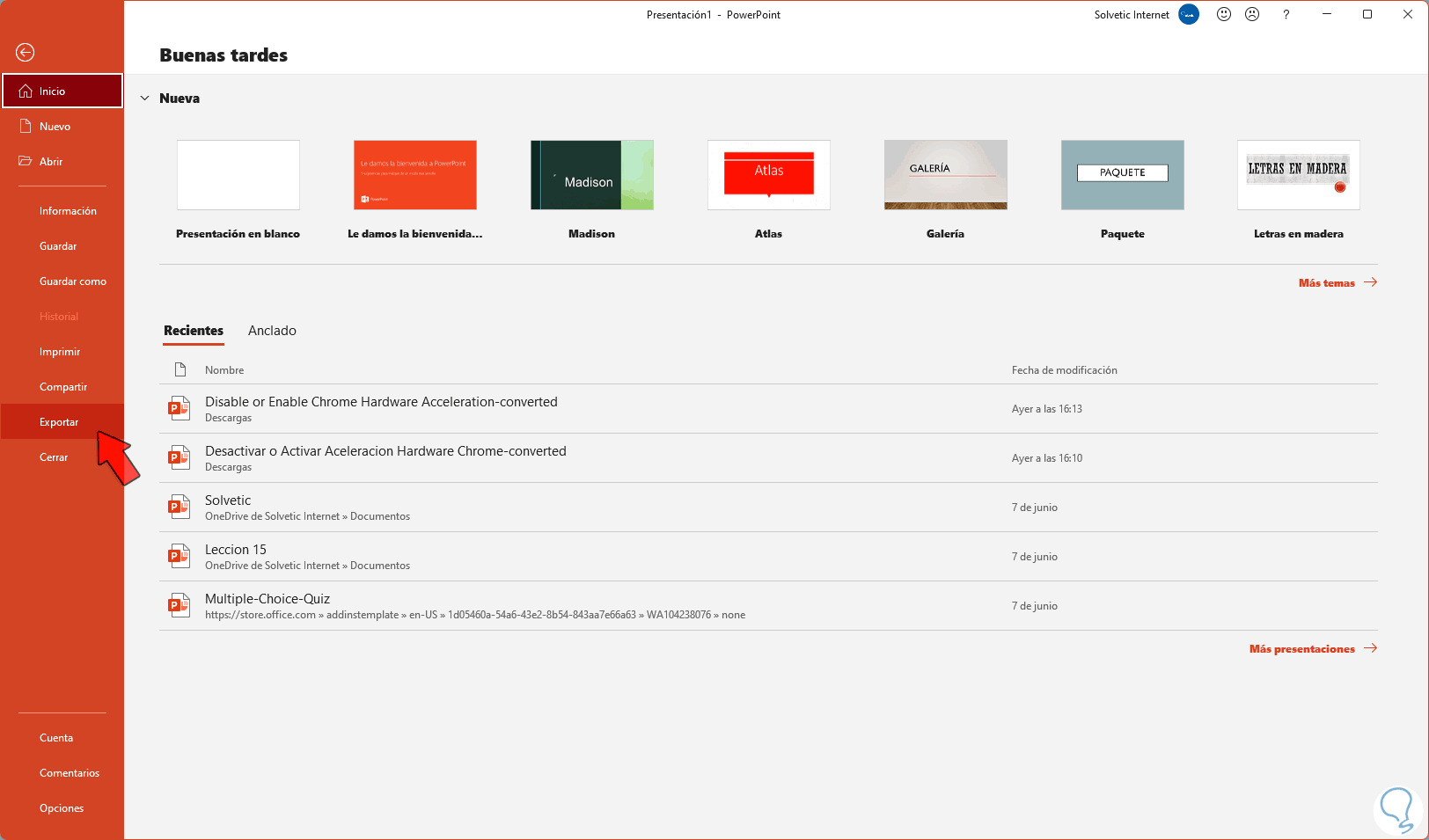Open the Información page

(x=62, y=211)
